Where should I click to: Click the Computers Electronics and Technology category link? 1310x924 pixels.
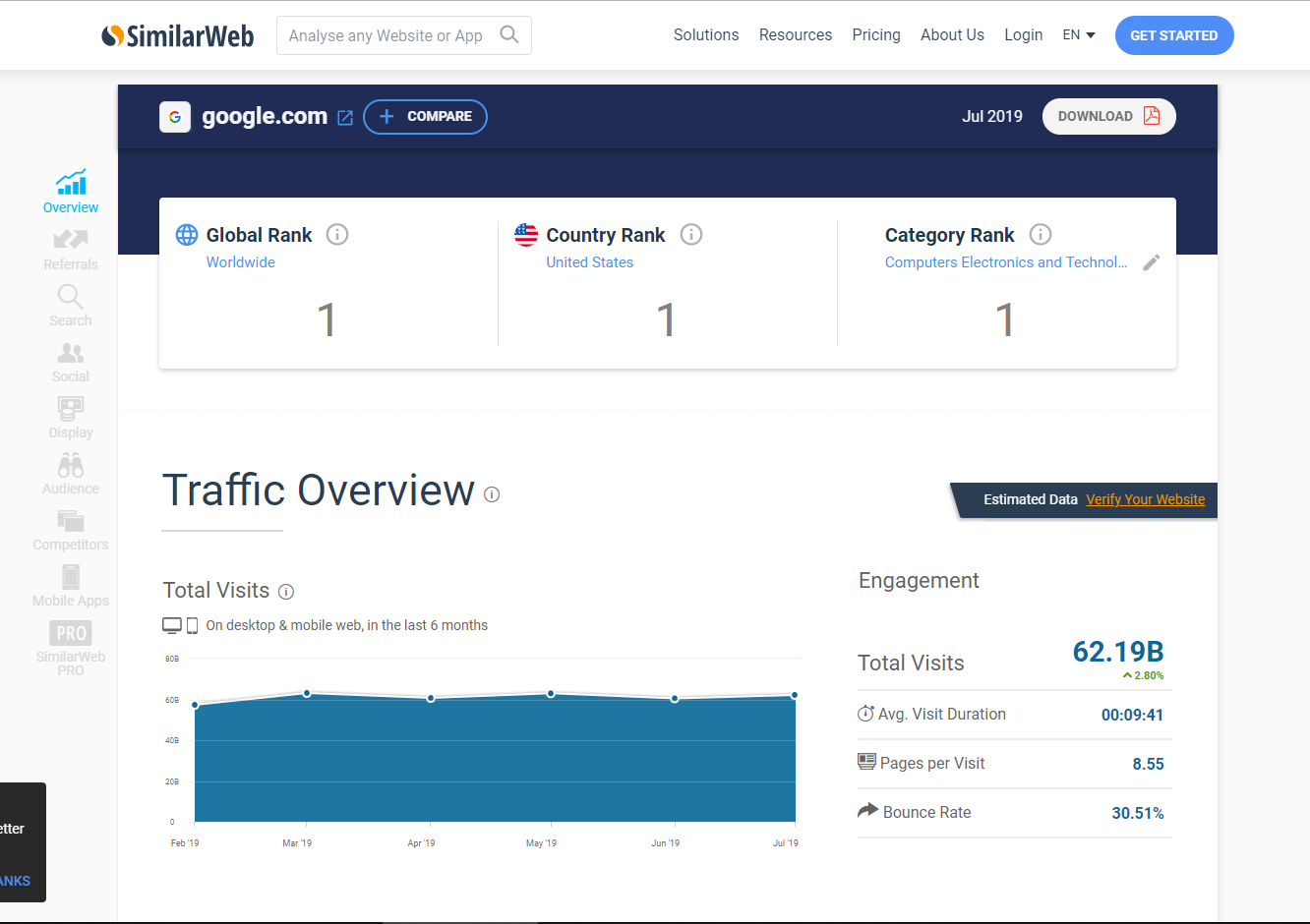click(x=1006, y=262)
